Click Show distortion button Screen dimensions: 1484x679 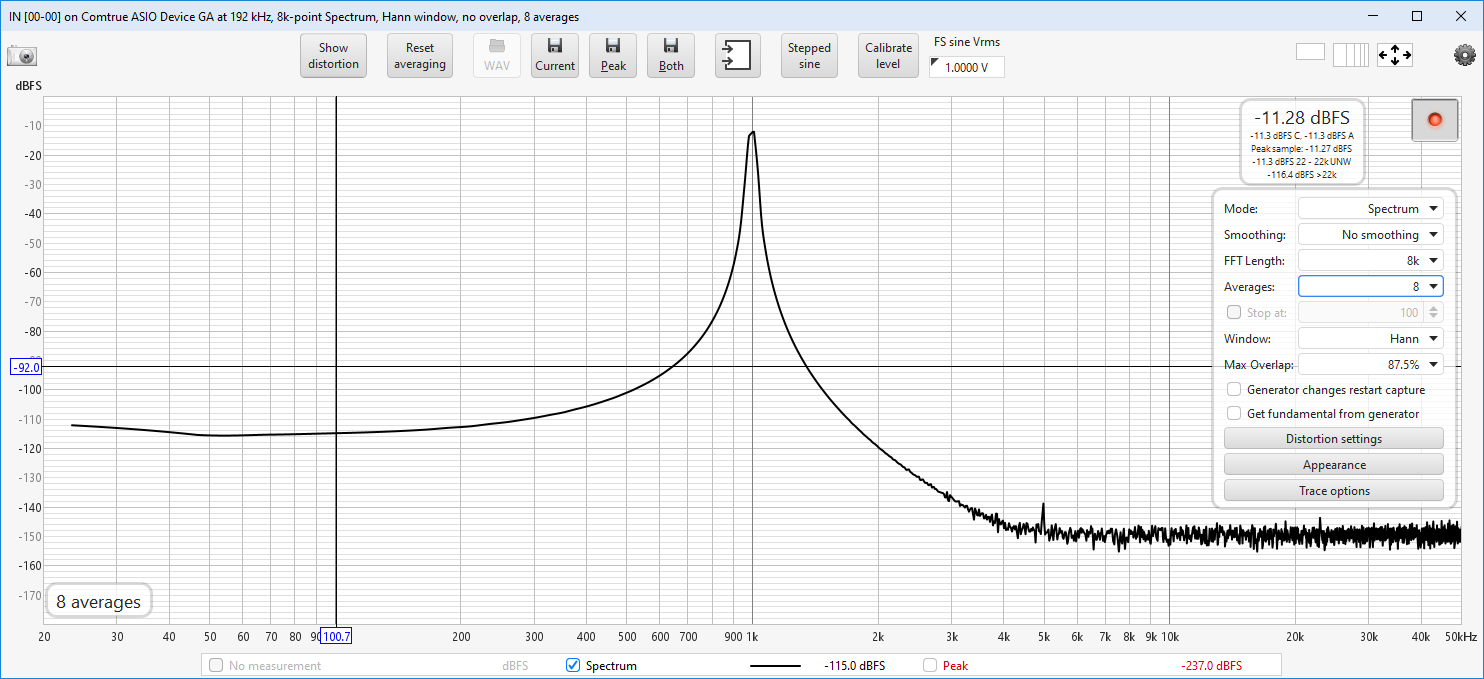(333, 56)
